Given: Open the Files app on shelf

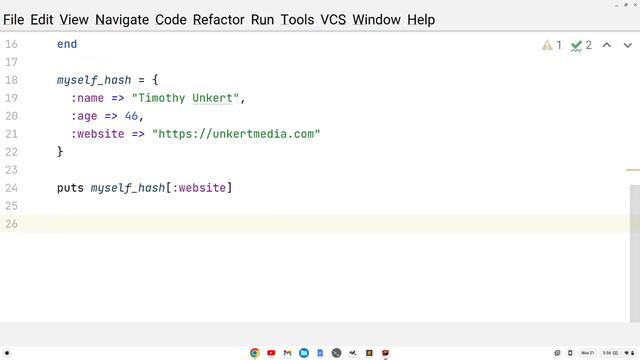Looking at the screenshot, I should click(304, 353).
